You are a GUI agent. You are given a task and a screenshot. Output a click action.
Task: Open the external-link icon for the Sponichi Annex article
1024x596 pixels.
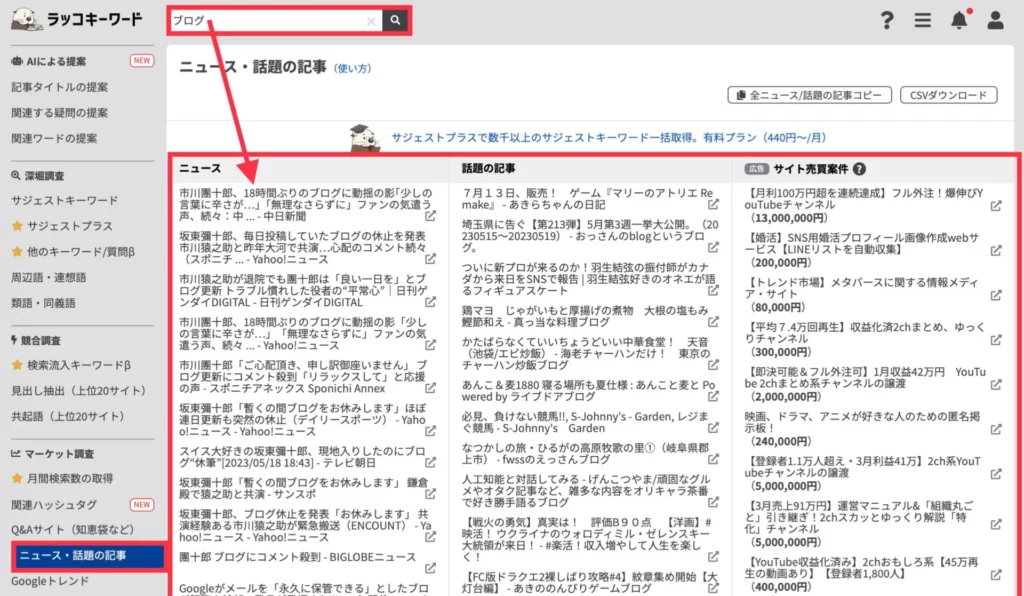pyautogui.click(x=431, y=388)
